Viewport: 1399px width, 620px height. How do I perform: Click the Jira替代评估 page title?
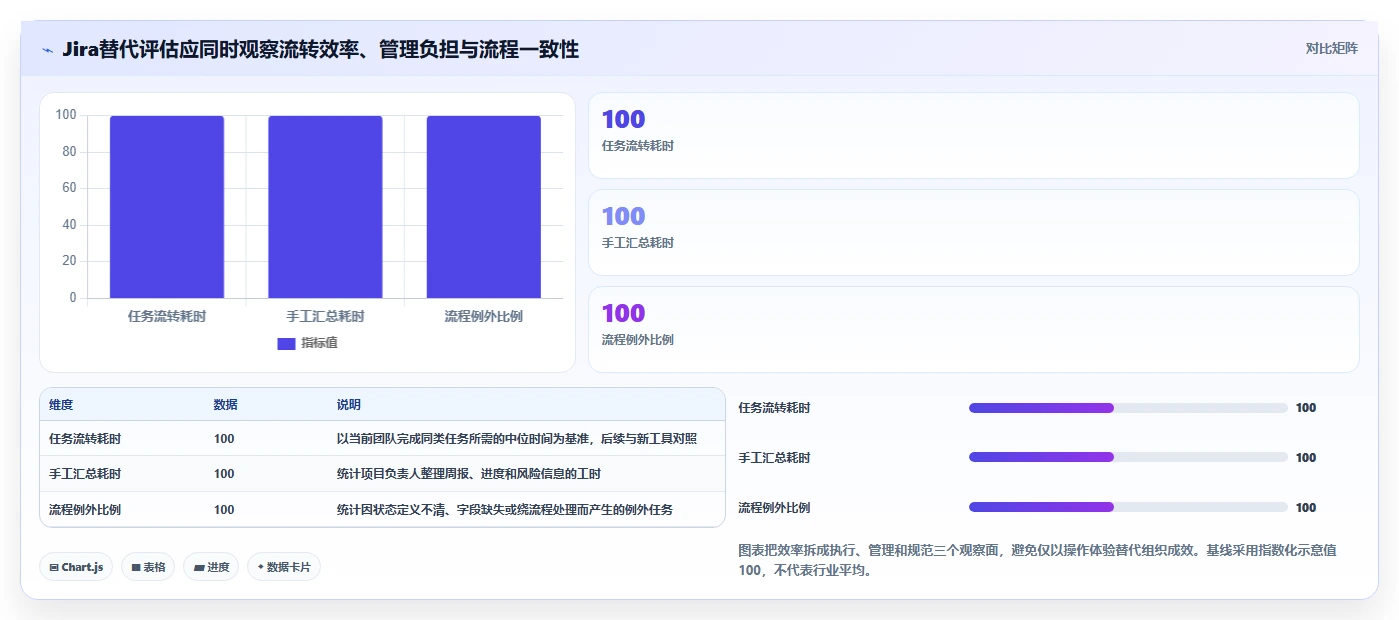320,49
